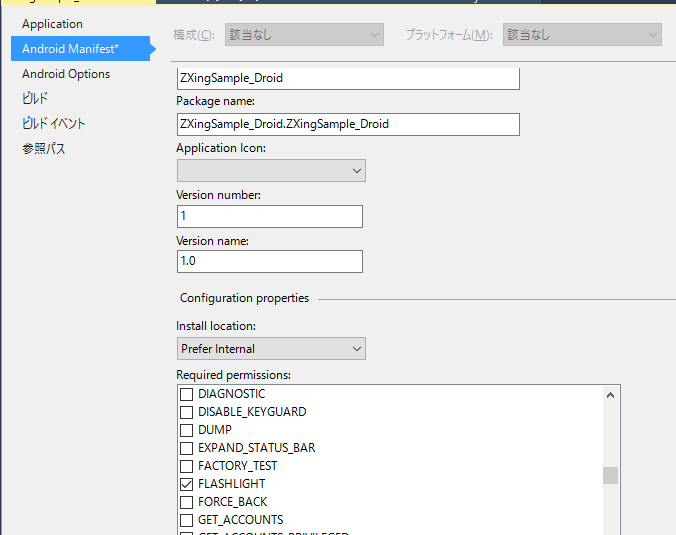Click the Application Icon label
Image resolution: width=676 pixels, height=535 pixels.
click(221, 148)
